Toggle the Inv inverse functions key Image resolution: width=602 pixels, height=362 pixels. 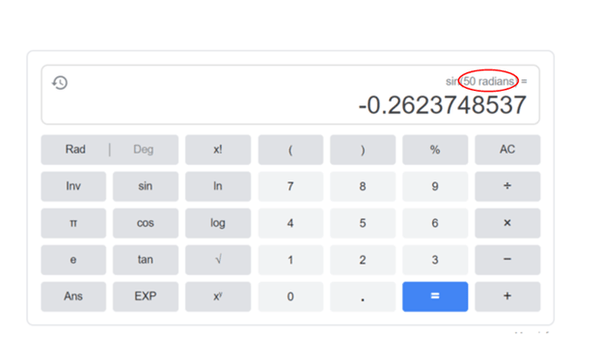point(73,186)
